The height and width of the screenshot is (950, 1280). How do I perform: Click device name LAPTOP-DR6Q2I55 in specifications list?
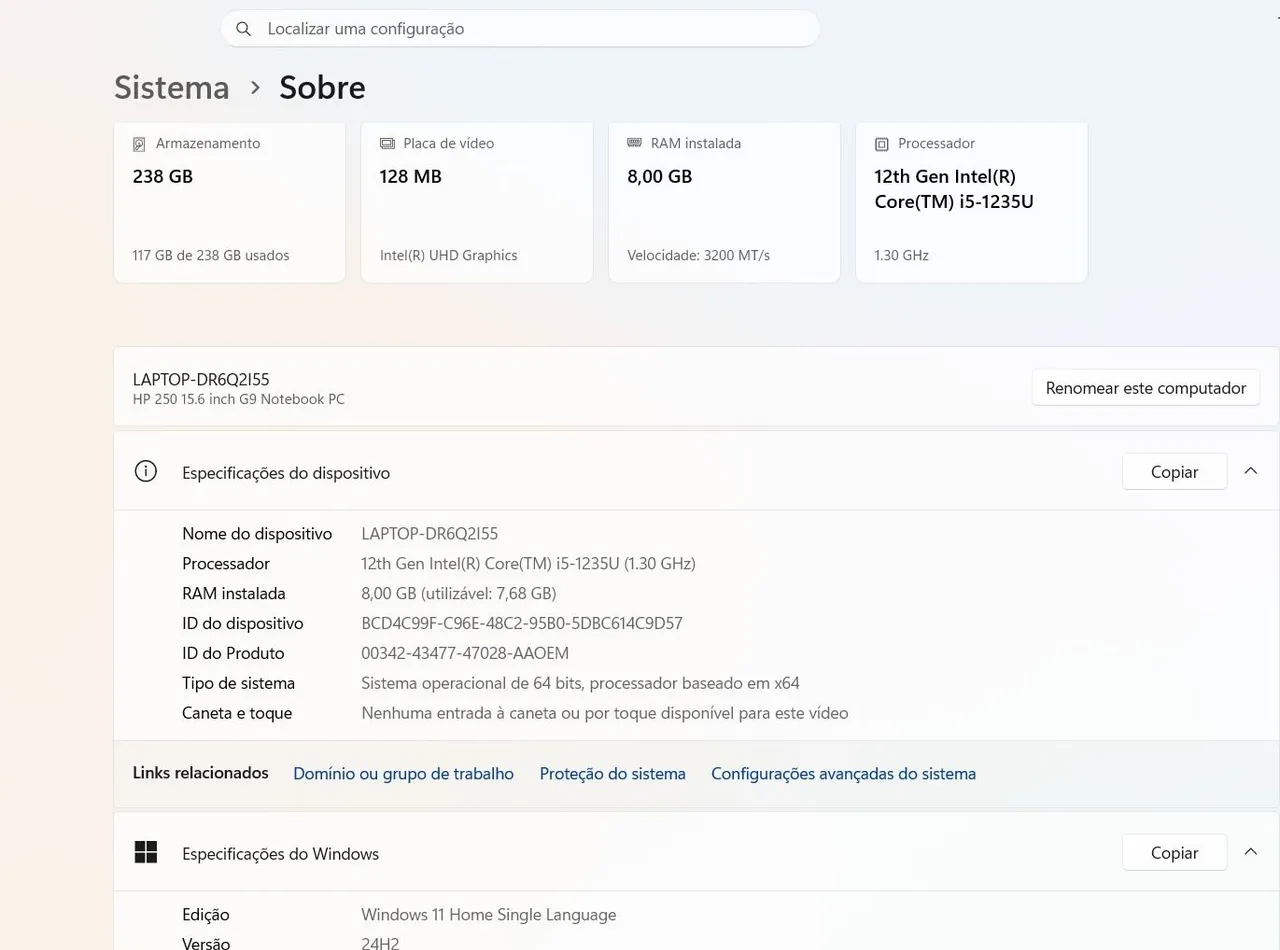(430, 534)
